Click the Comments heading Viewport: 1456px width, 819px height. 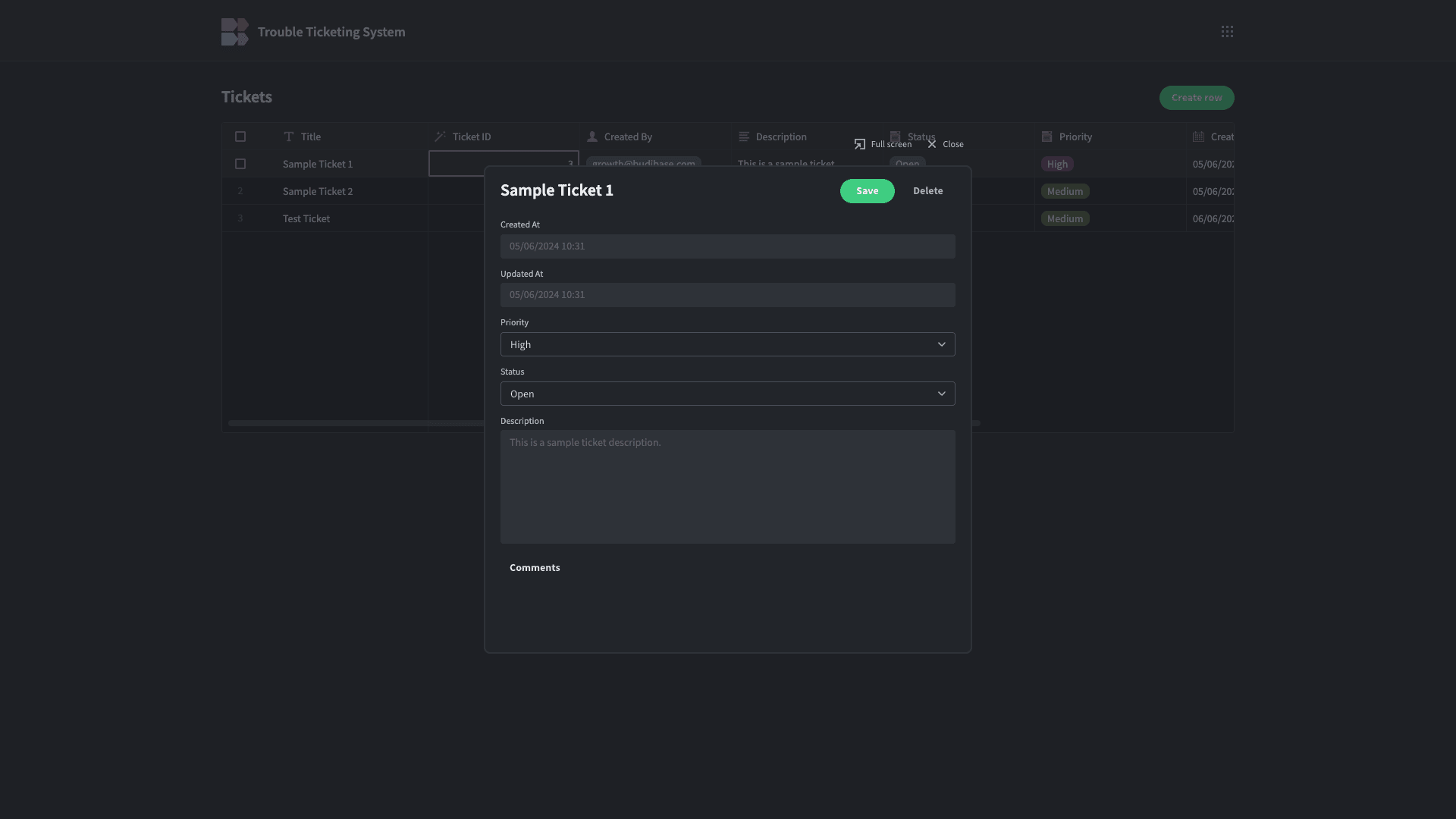(x=535, y=568)
